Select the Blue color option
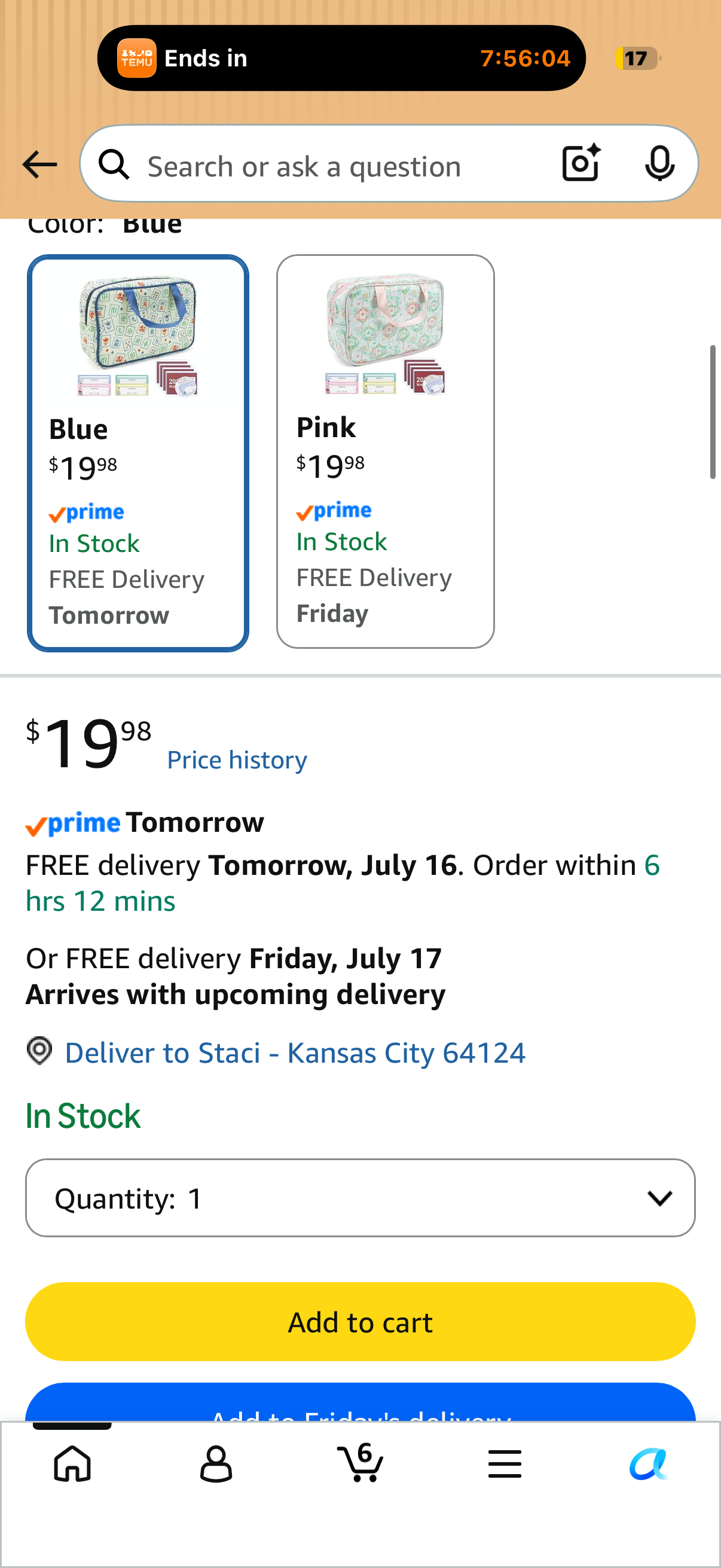Screen dimensions: 721x1568 (138, 453)
